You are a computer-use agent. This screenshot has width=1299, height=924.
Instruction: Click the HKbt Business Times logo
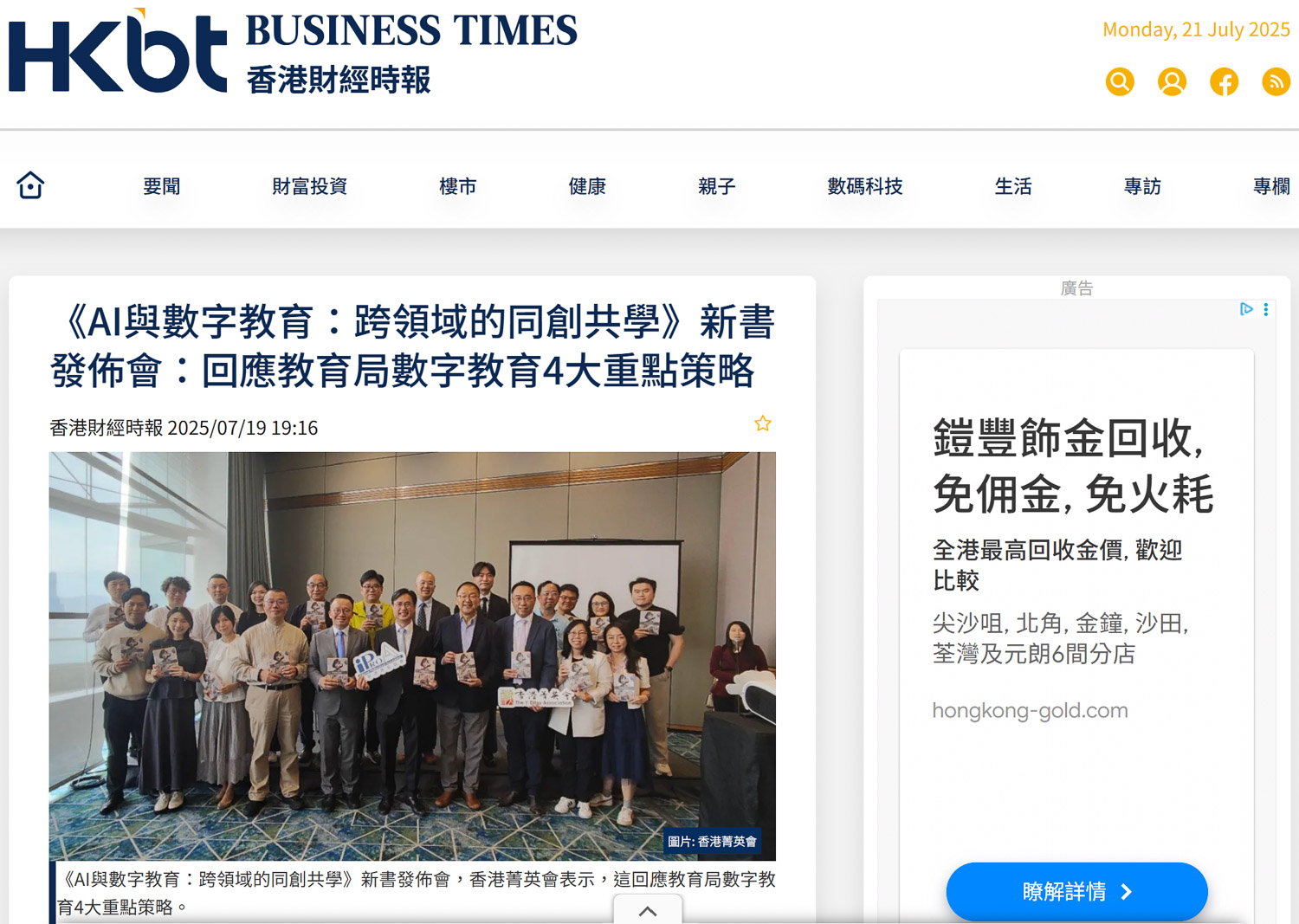[293, 52]
